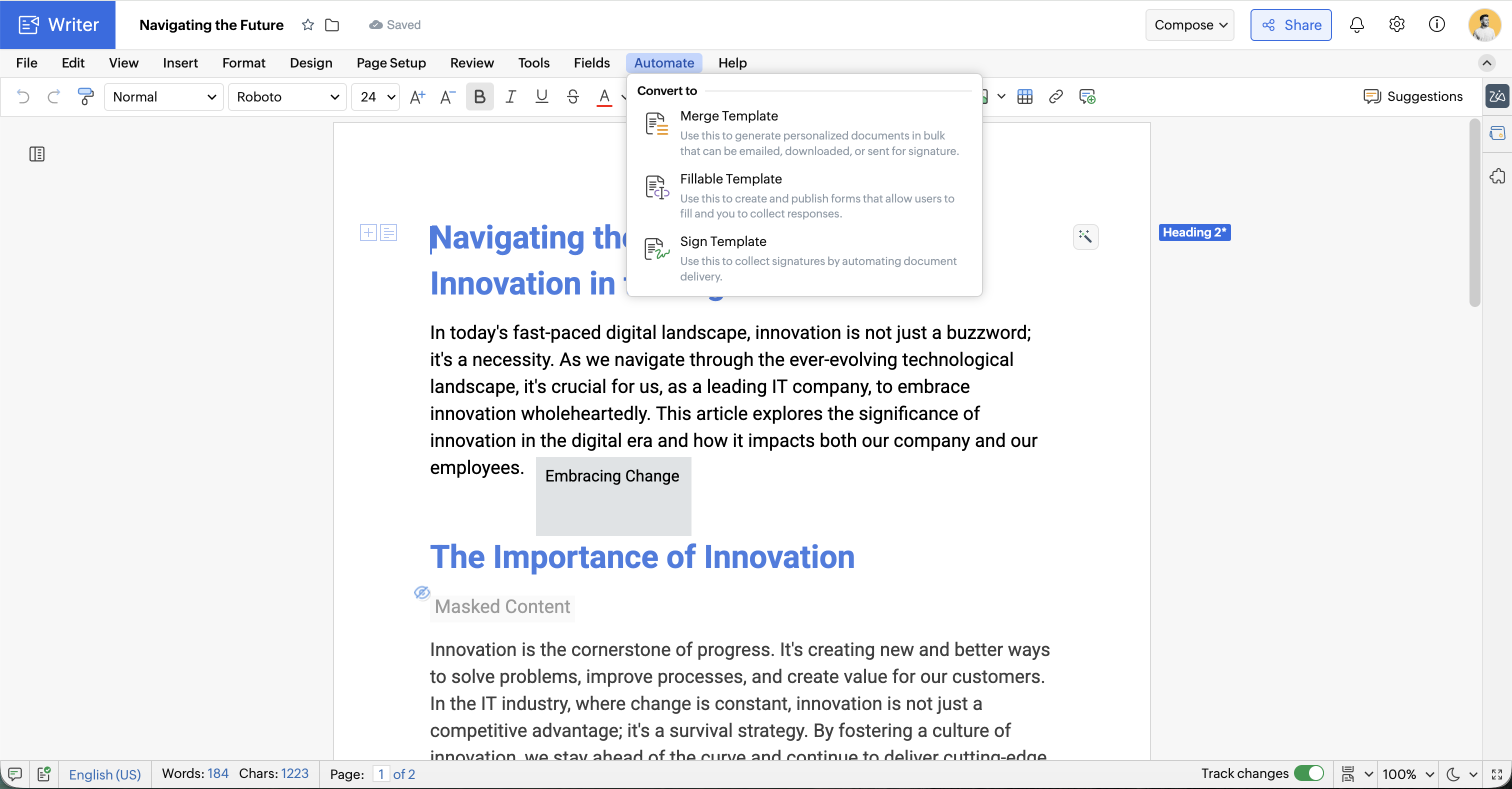Image resolution: width=1512 pixels, height=789 pixels.
Task: Open the Page Setup menu
Action: point(391,63)
